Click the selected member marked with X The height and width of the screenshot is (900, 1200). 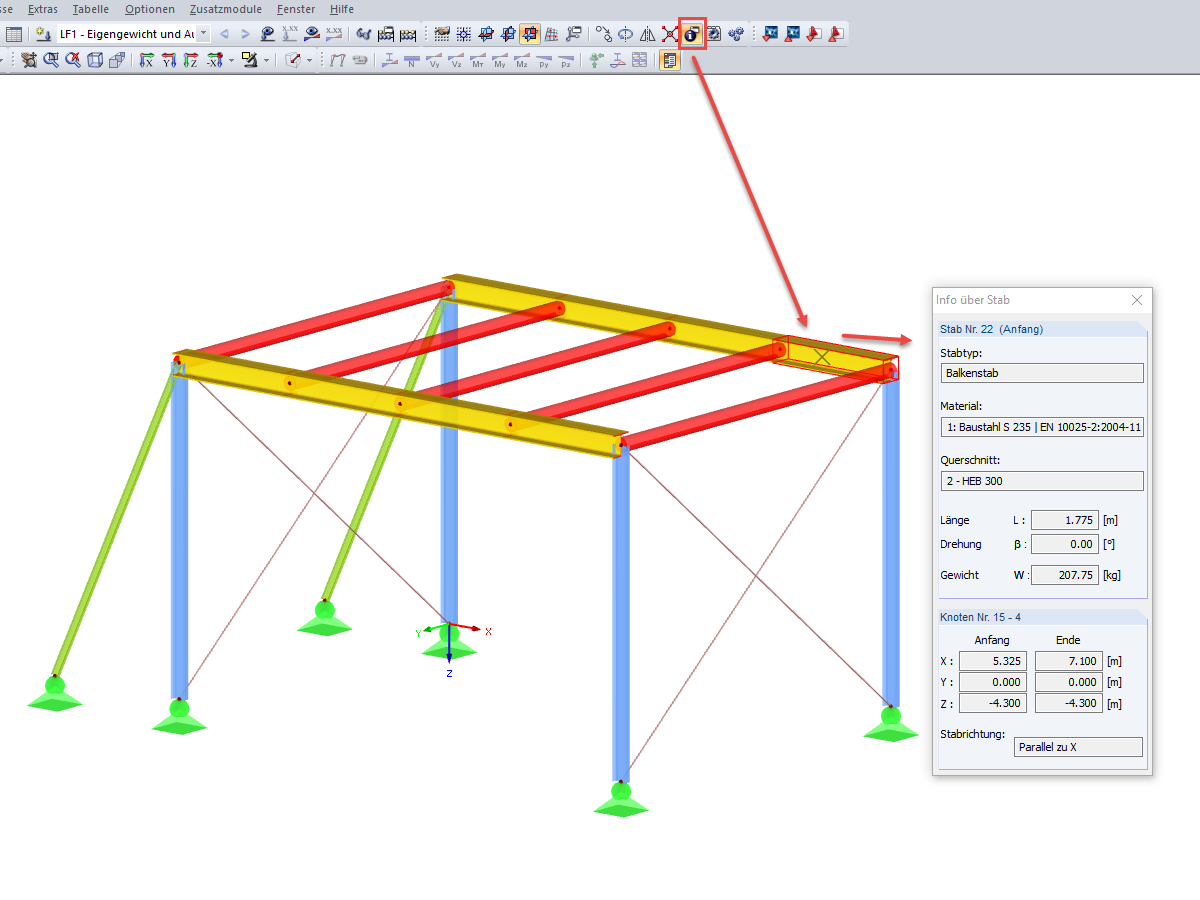[x=822, y=355]
